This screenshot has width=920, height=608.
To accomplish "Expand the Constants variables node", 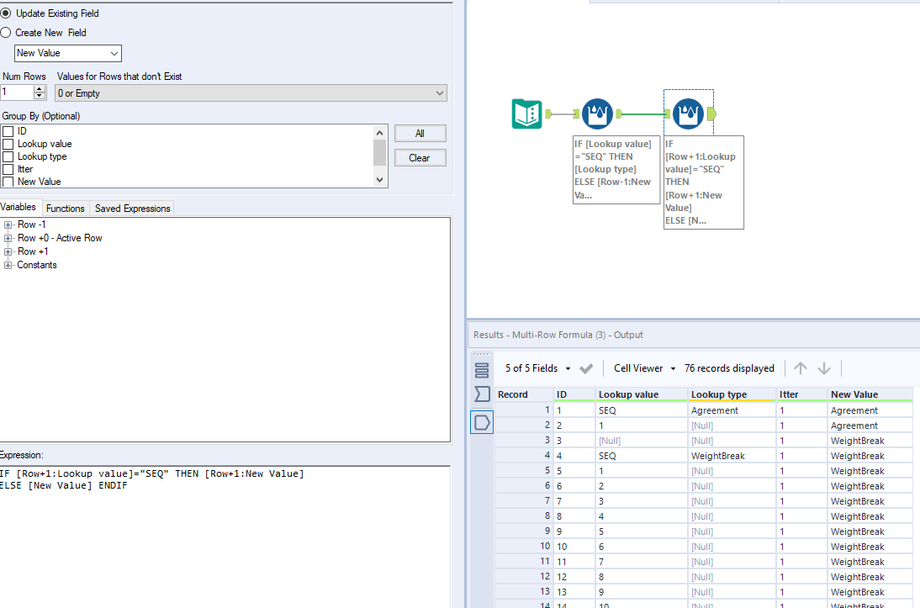I will 8,265.
